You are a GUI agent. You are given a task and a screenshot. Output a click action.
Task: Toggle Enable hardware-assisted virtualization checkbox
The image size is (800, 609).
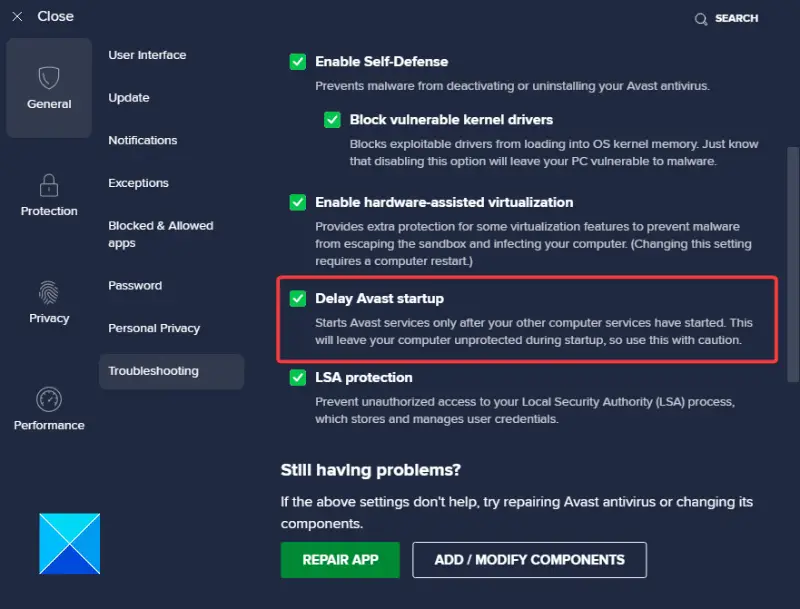point(298,202)
